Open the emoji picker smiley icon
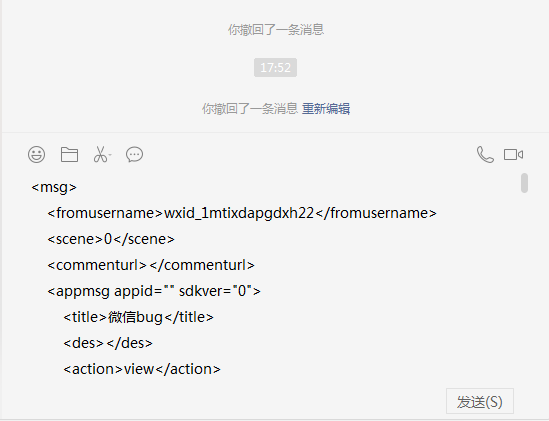Viewport: 549px width, 421px height. pos(36,154)
